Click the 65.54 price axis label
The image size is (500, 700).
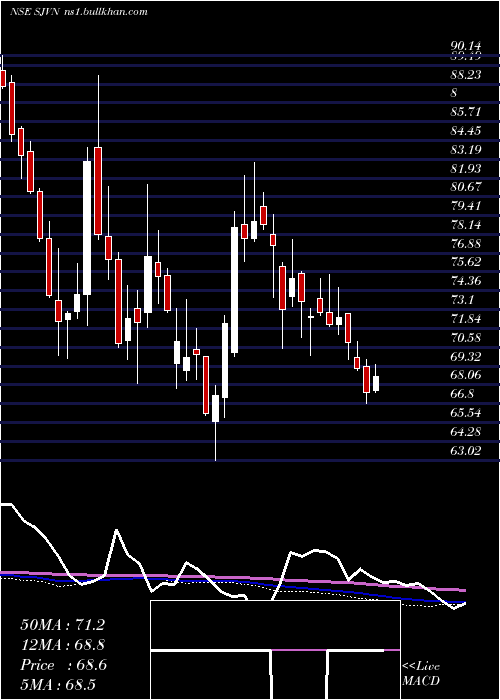point(465,412)
